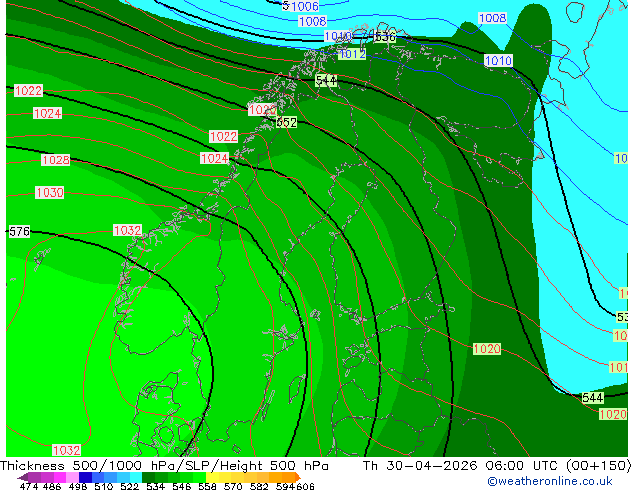Click the blue '1012' isobar label
Viewport: 634px width, 490px height.
tap(352, 54)
